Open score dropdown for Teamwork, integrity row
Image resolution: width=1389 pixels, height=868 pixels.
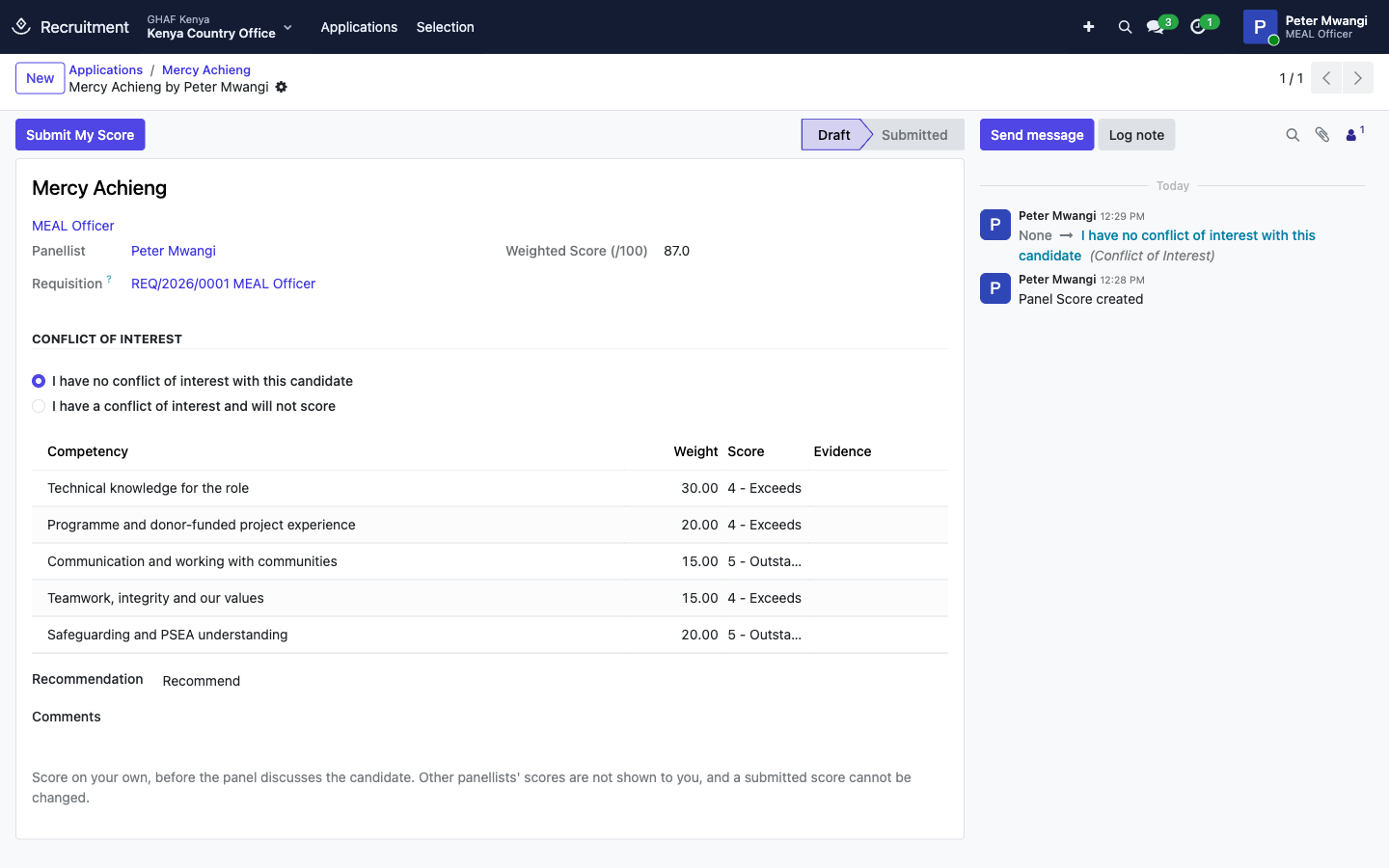(765, 598)
